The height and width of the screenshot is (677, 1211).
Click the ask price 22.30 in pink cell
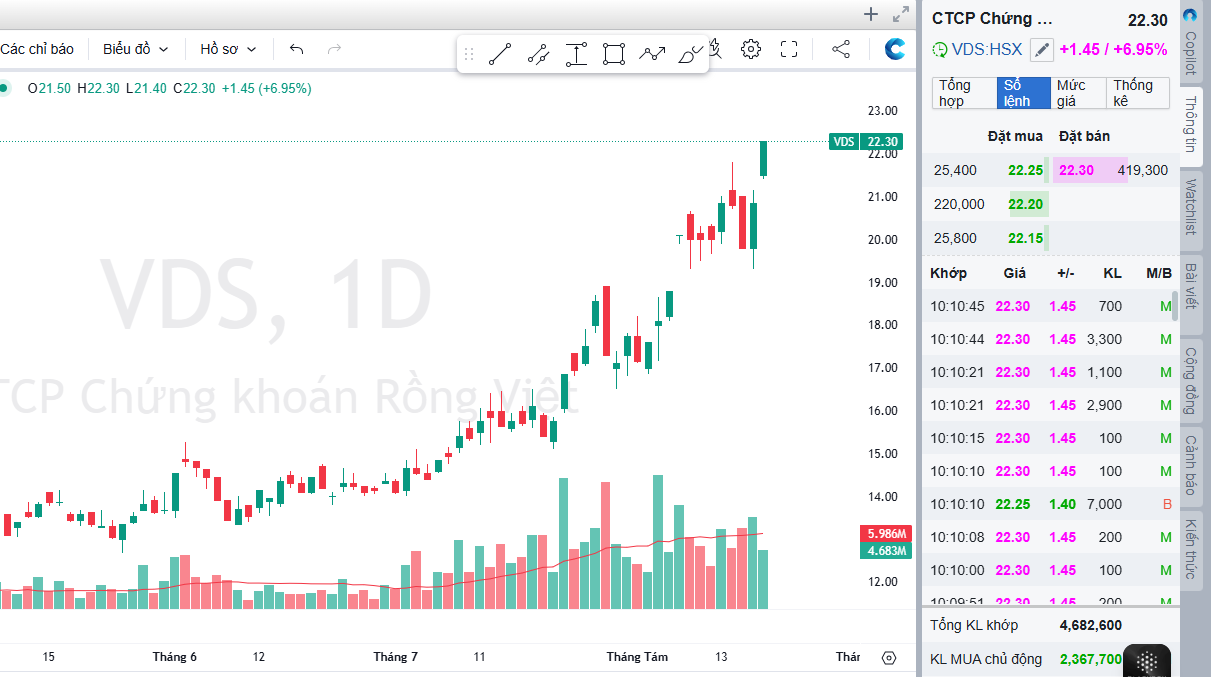click(x=1076, y=170)
